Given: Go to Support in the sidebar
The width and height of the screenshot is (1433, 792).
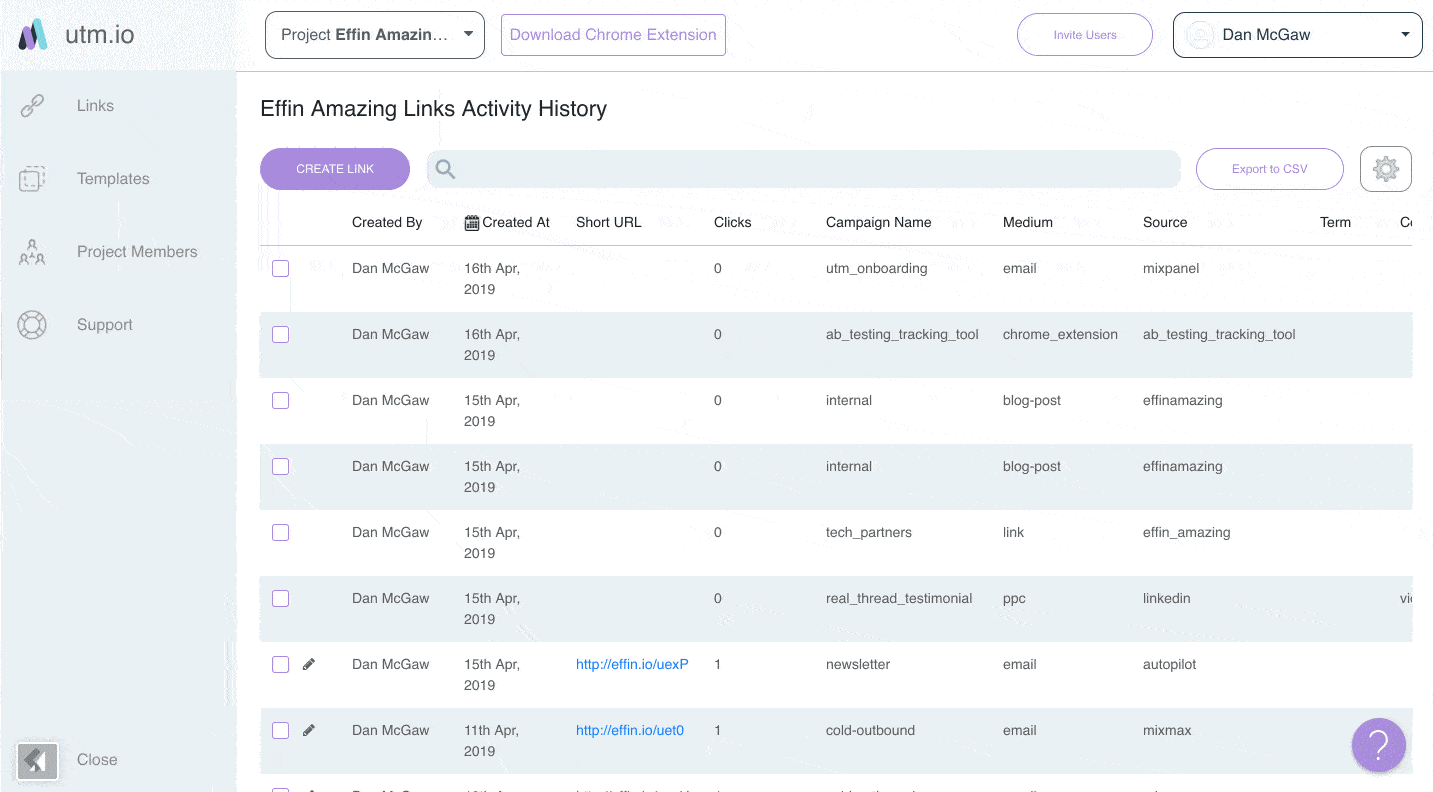Looking at the screenshot, I should (x=105, y=325).
